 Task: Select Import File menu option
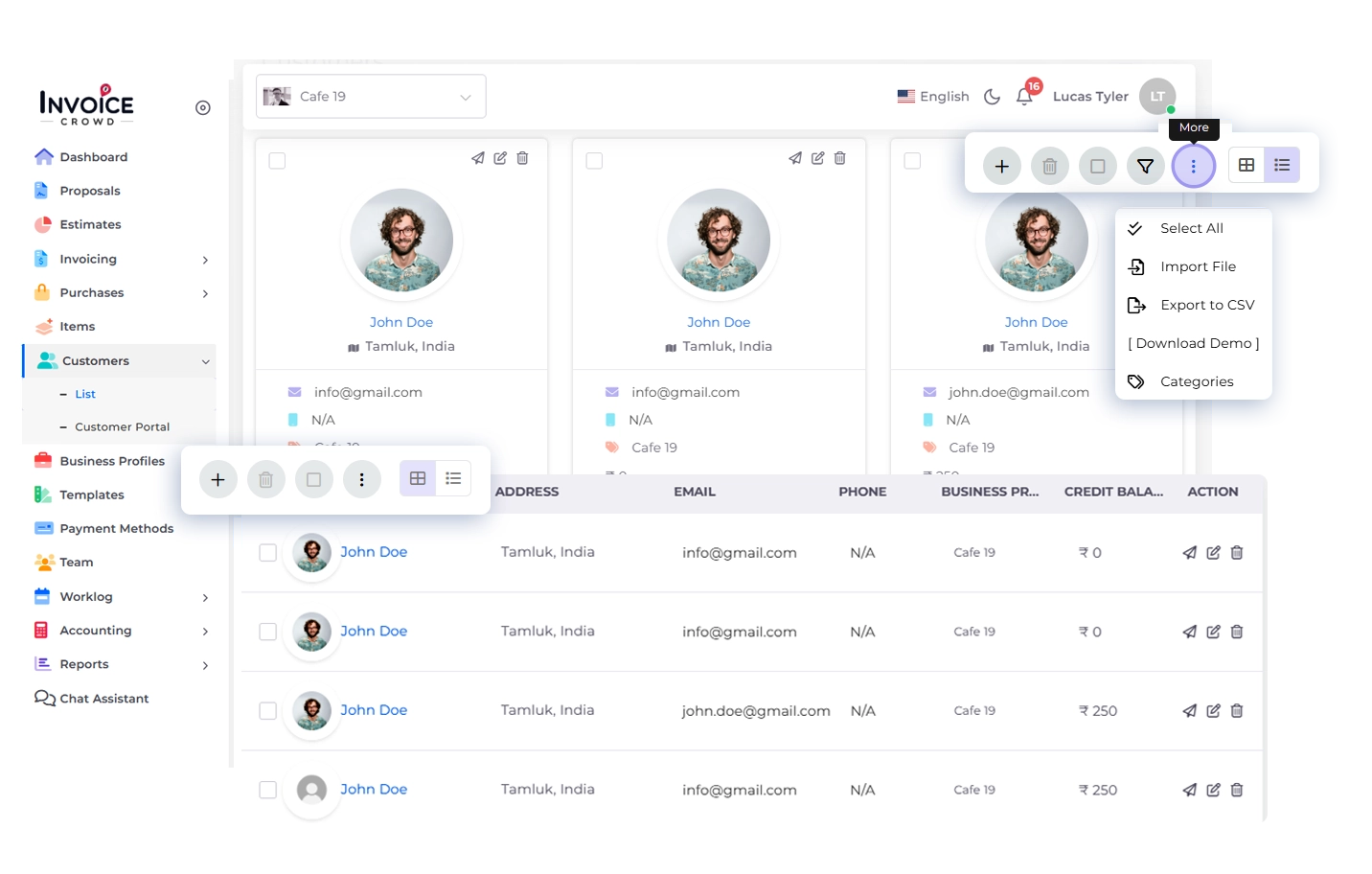click(1198, 266)
